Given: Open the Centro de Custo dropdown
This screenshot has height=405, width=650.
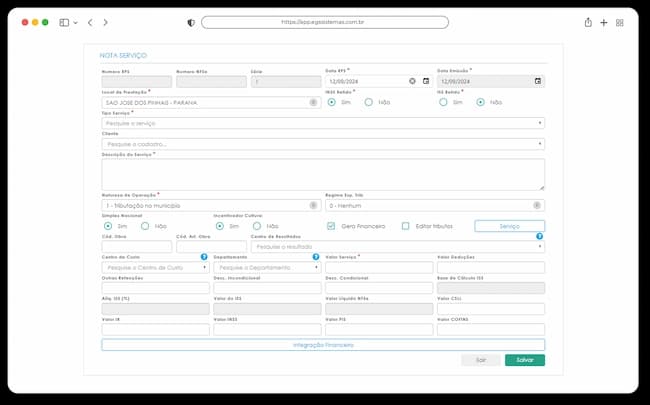Looking at the screenshot, I should pyautogui.click(x=155, y=268).
